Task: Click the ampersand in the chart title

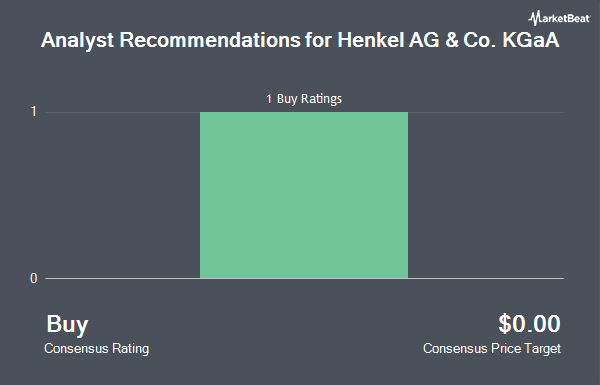Action: [x=452, y=40]
